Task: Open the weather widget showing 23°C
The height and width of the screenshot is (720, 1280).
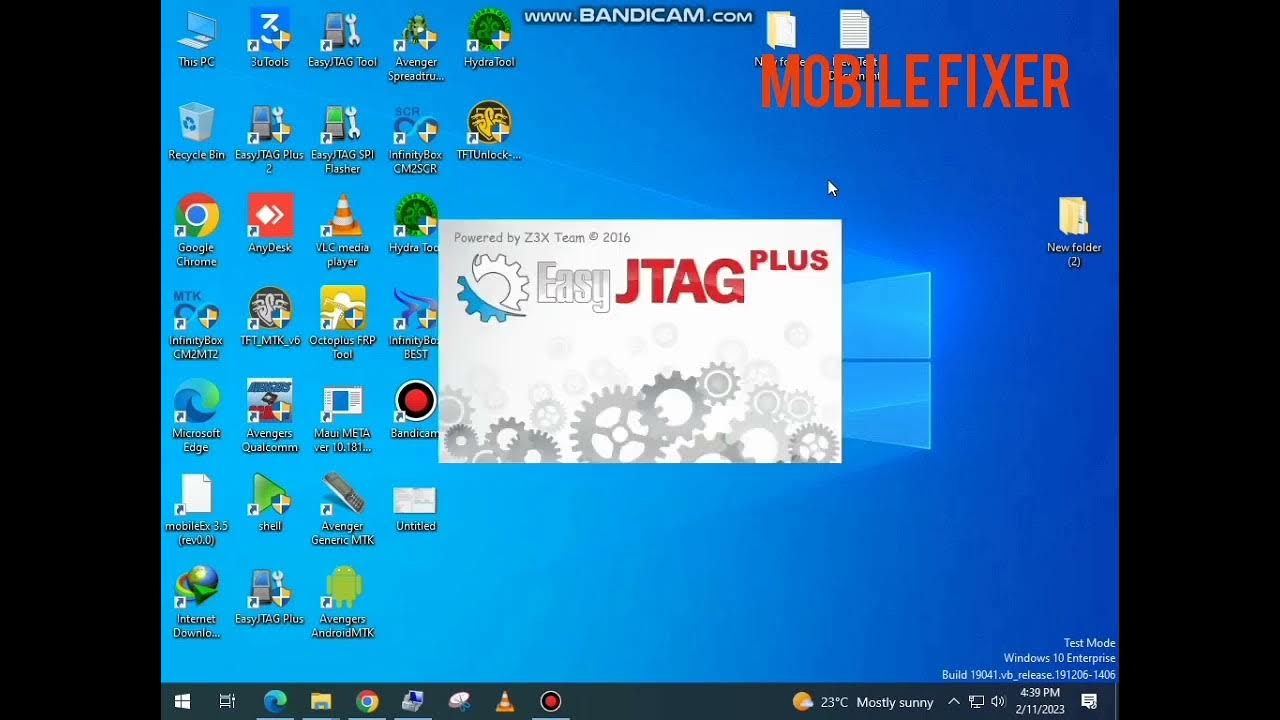Action: 863,702
